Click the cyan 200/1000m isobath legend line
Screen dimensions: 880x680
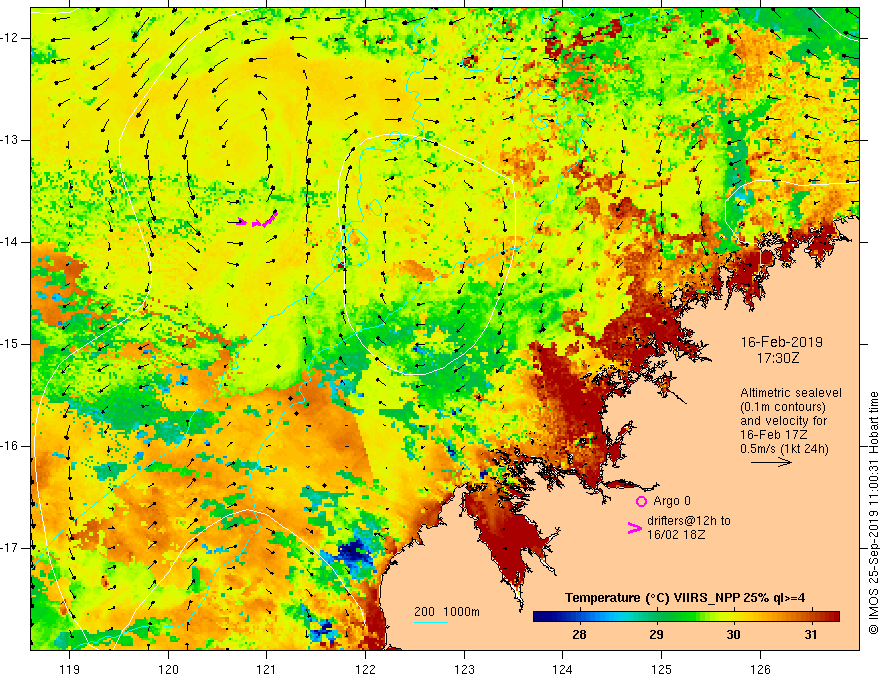(431, 622)
